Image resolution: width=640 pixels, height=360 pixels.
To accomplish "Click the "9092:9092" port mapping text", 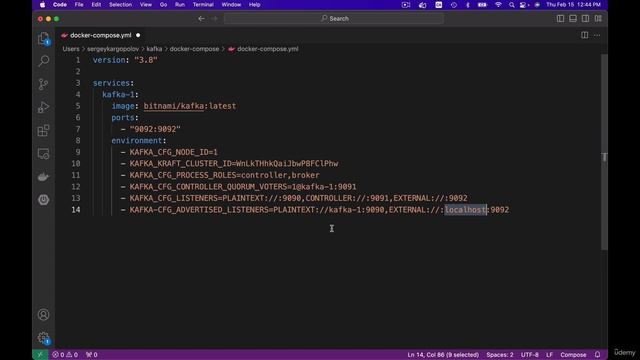I will tap(155, 129).
